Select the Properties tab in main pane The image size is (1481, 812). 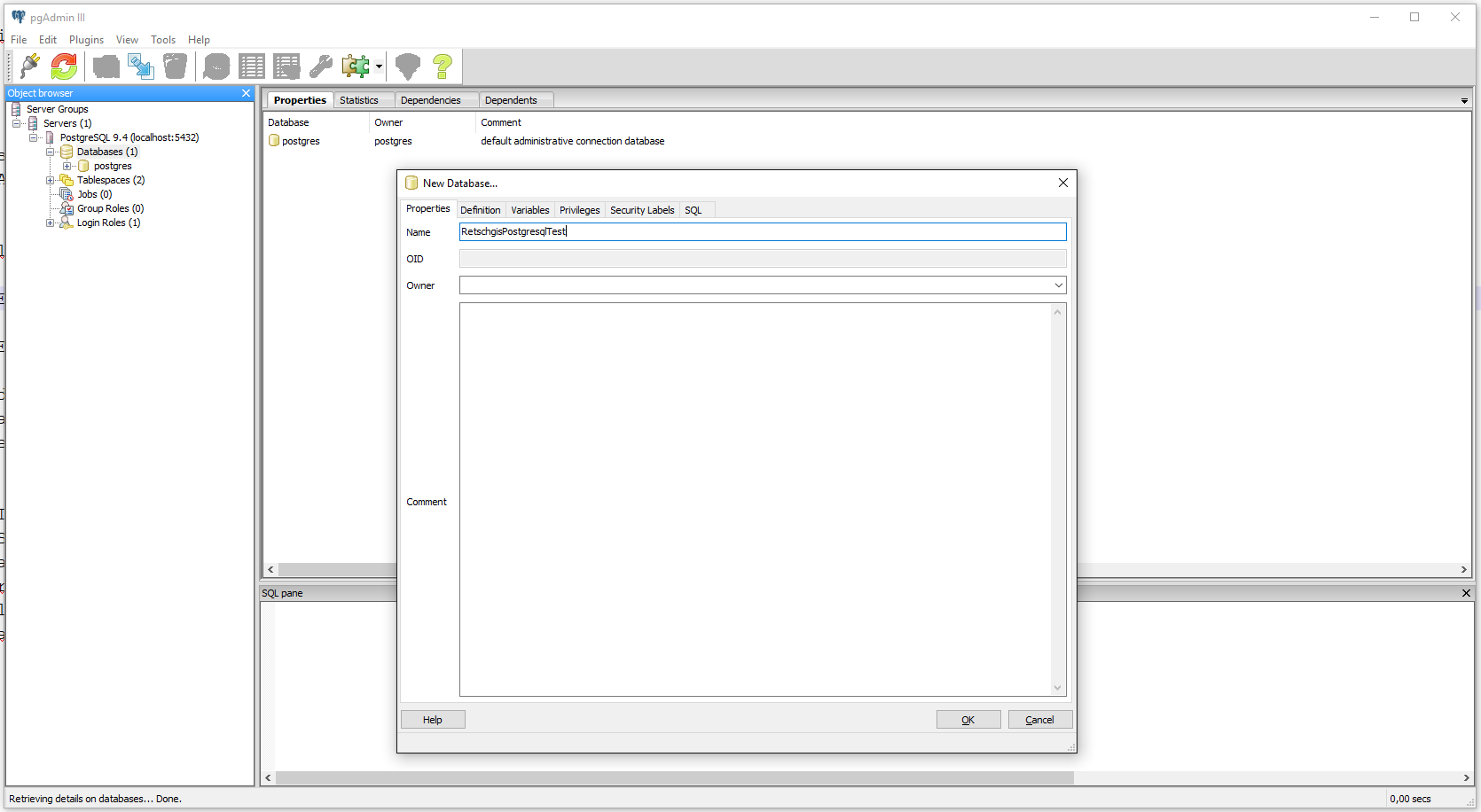coord(300,100)
